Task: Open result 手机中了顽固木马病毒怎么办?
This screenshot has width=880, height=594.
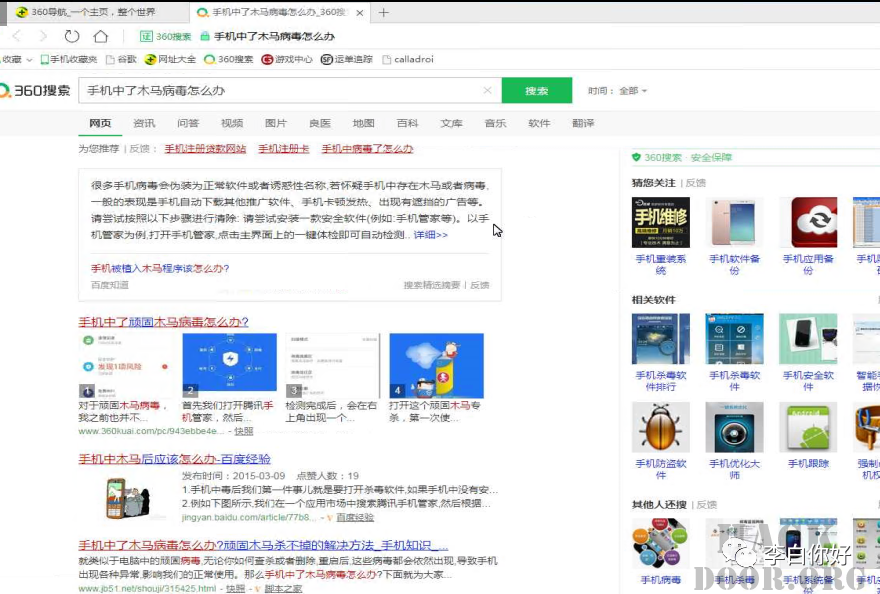Action: (163, 322)
